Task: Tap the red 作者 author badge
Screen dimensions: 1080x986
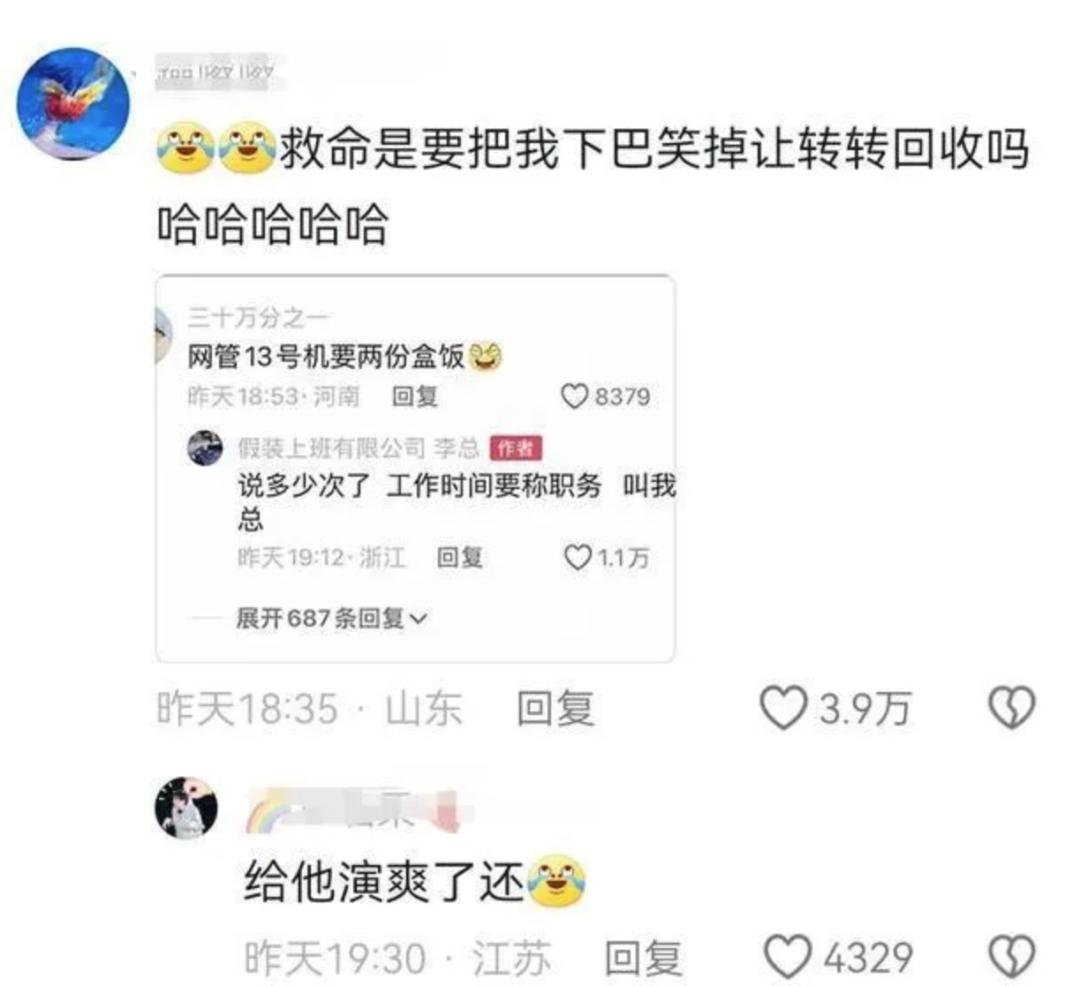Action: (x=515, y=448)
